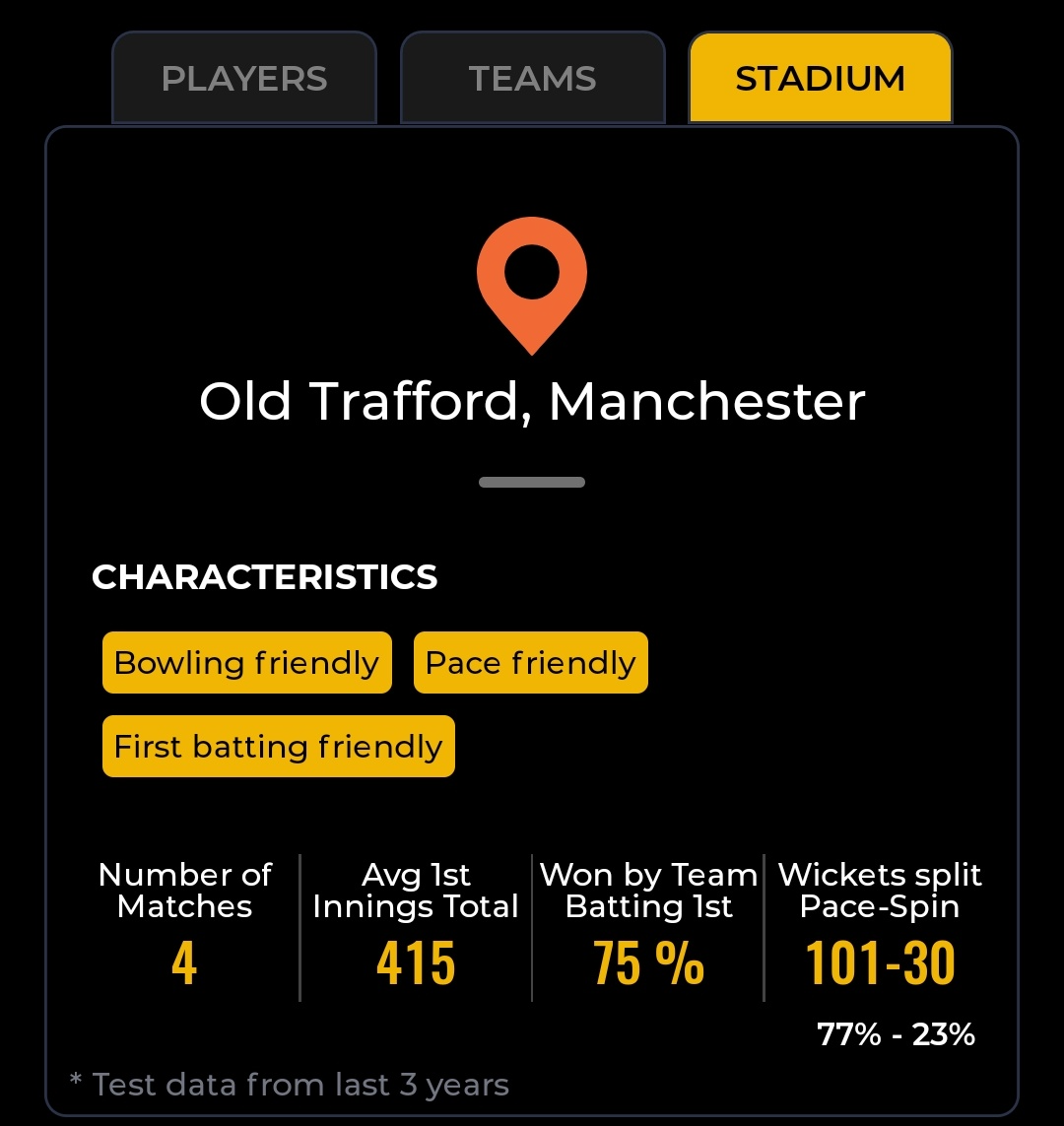Select the STADIUM tab
The height and width of the screenshot is (1126, 1064).
tap(820, 79)
